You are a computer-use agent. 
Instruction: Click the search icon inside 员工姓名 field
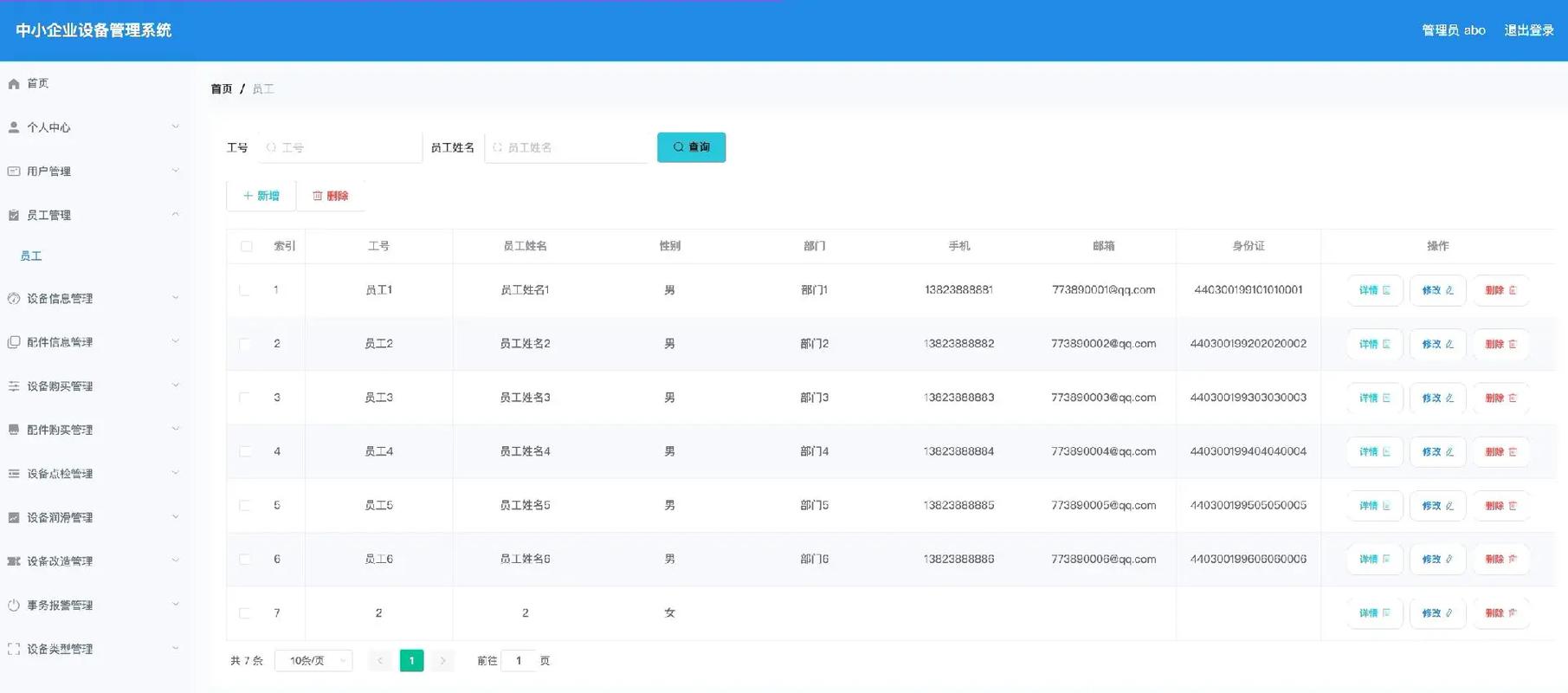point(497,147)
